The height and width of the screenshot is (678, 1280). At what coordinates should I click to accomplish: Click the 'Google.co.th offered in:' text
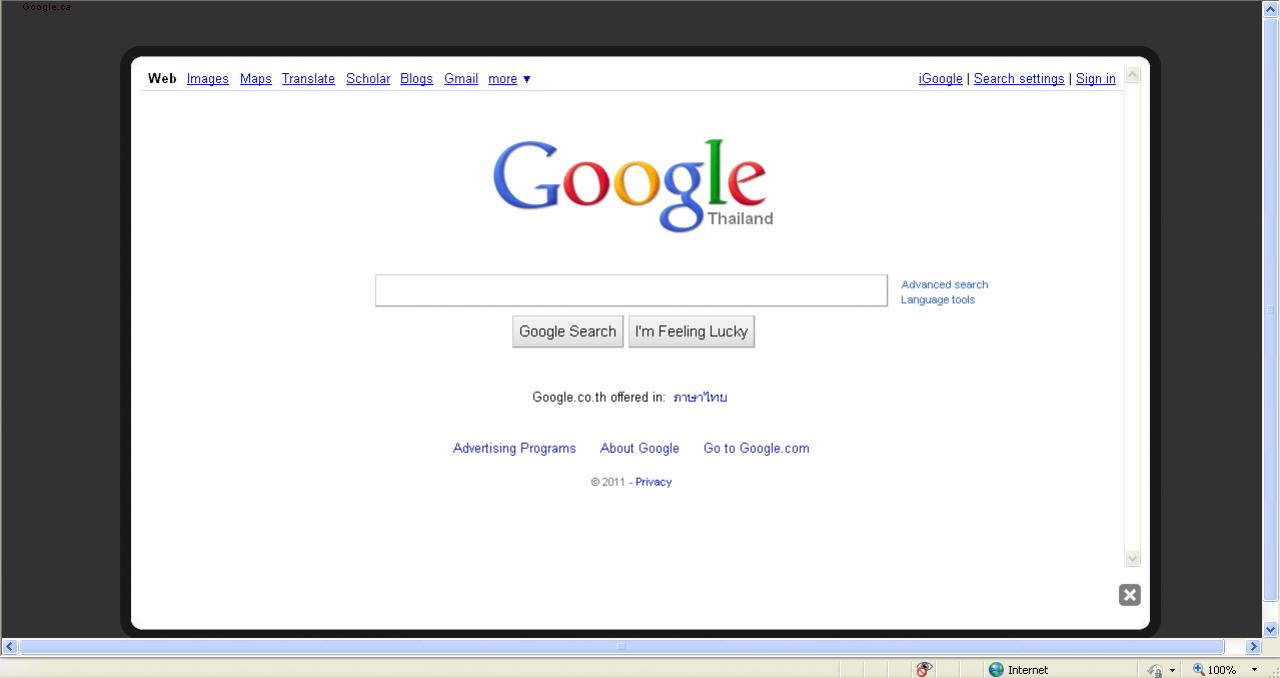598,397
